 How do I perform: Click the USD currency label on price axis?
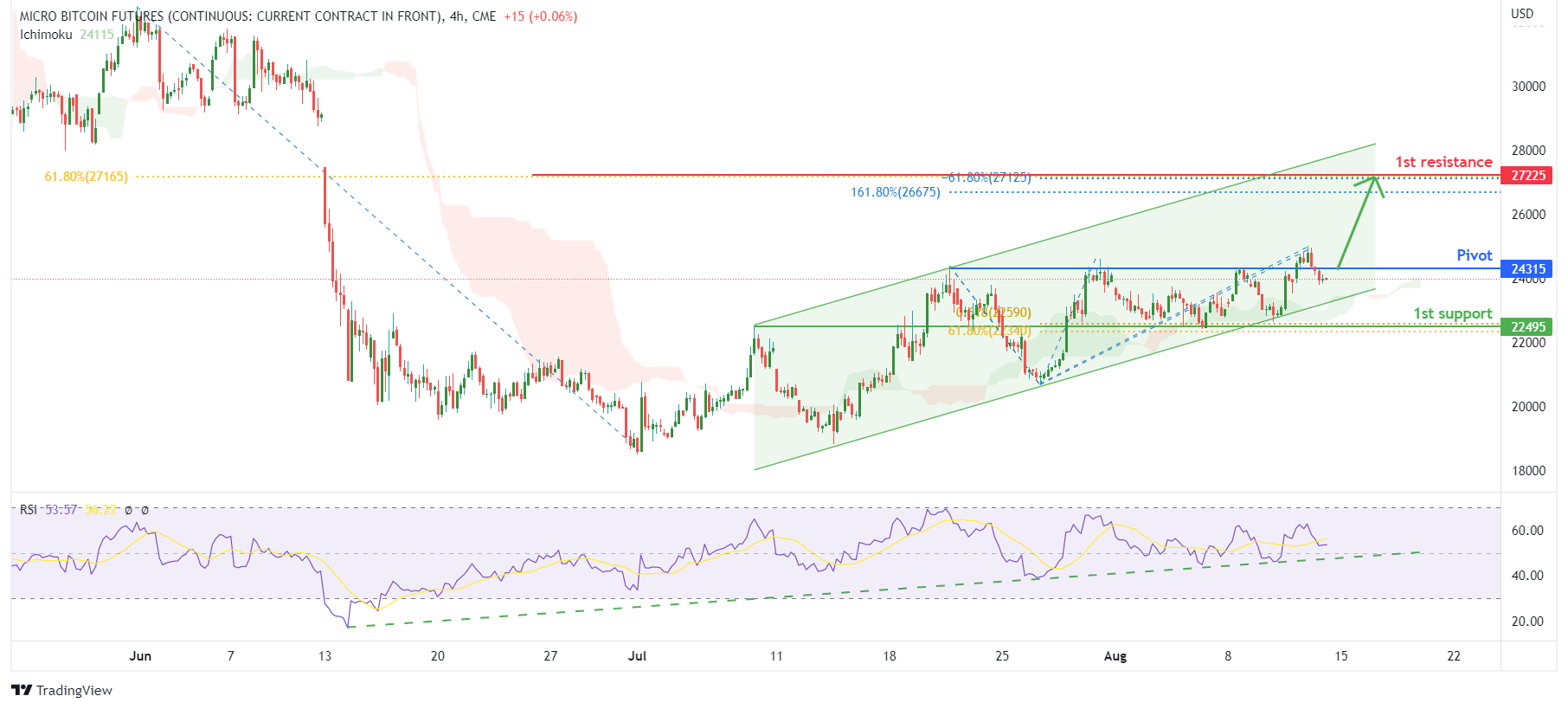pyautogui.click(x=1522, y=14)
